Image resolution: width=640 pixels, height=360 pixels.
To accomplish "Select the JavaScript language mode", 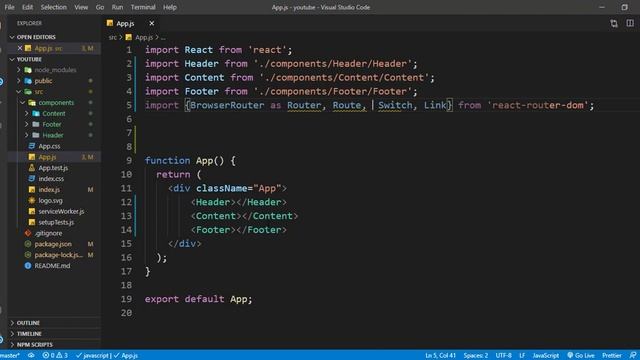I will click(x=546, y=356).
